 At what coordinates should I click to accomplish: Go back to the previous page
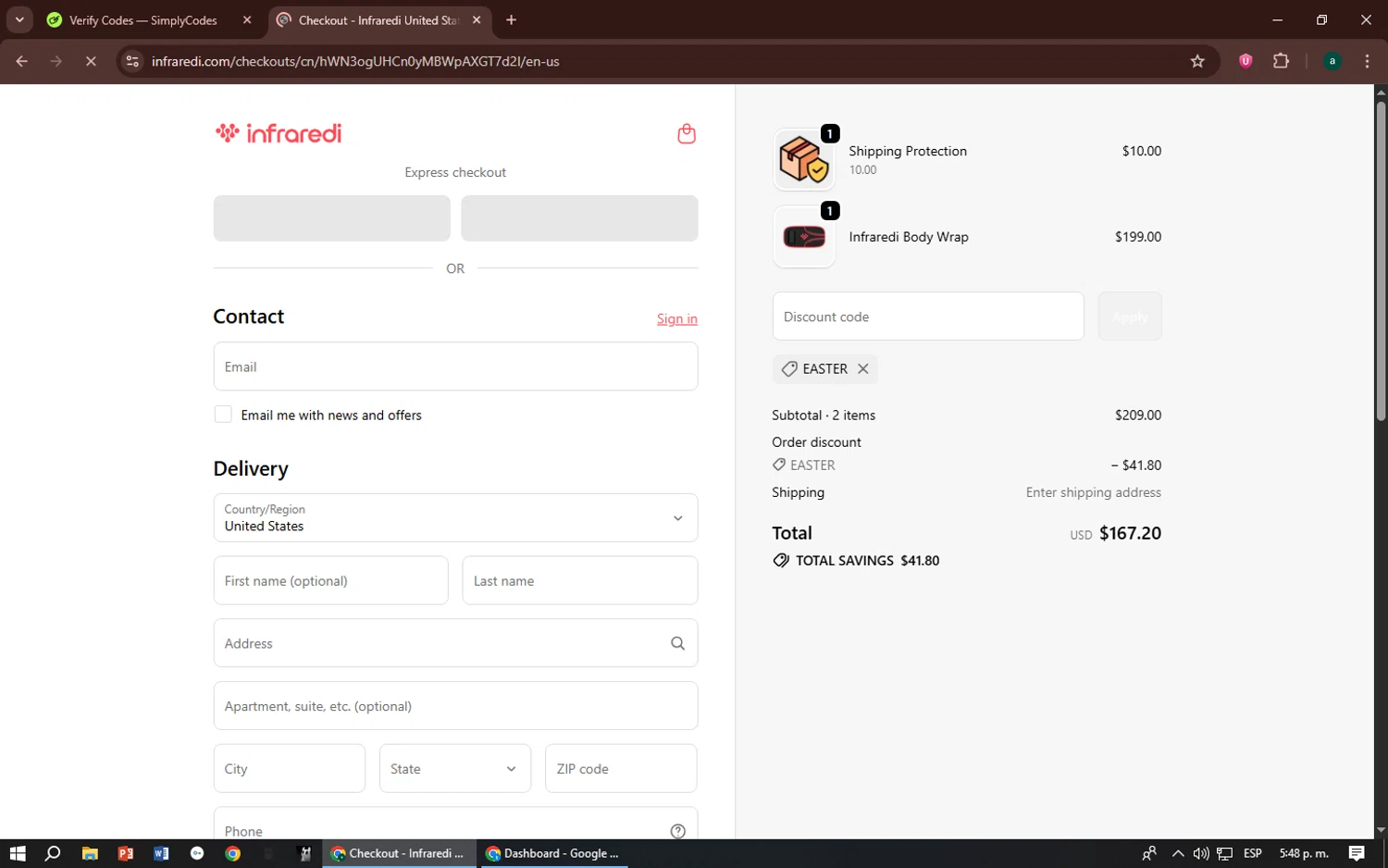point(22,61)
